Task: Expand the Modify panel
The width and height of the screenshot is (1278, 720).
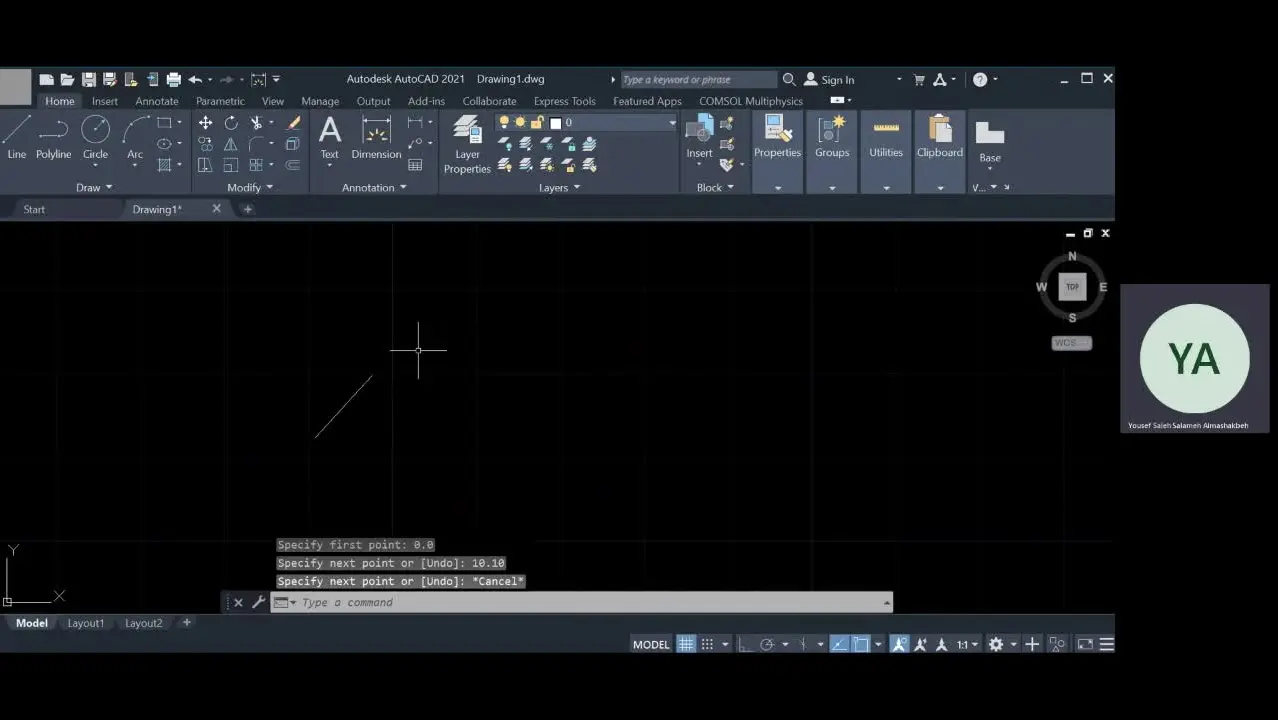Action: pyautogui.click(x=249, y=187)
